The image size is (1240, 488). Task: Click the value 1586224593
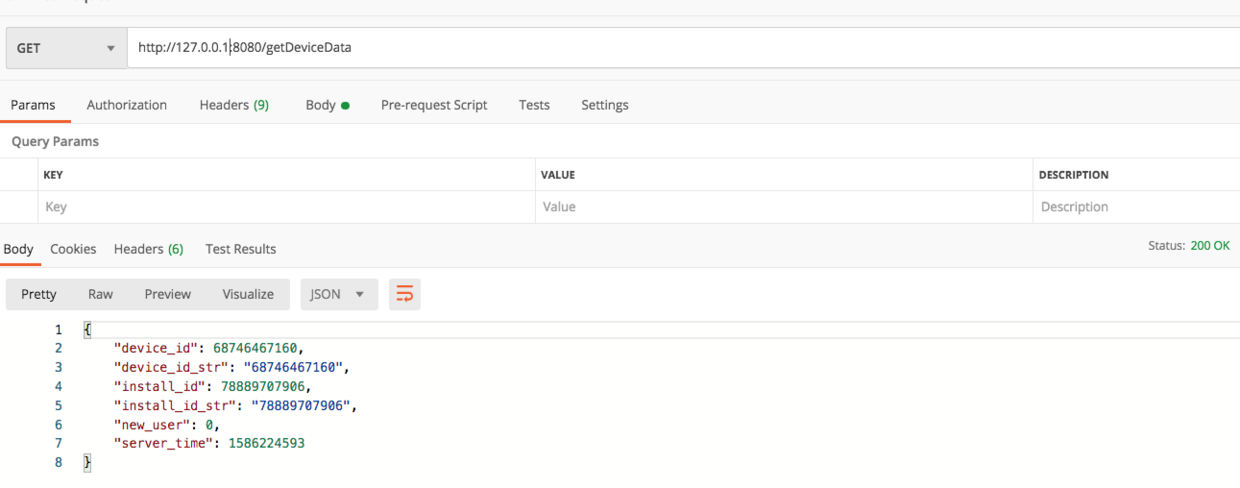(x=266, y=442)
